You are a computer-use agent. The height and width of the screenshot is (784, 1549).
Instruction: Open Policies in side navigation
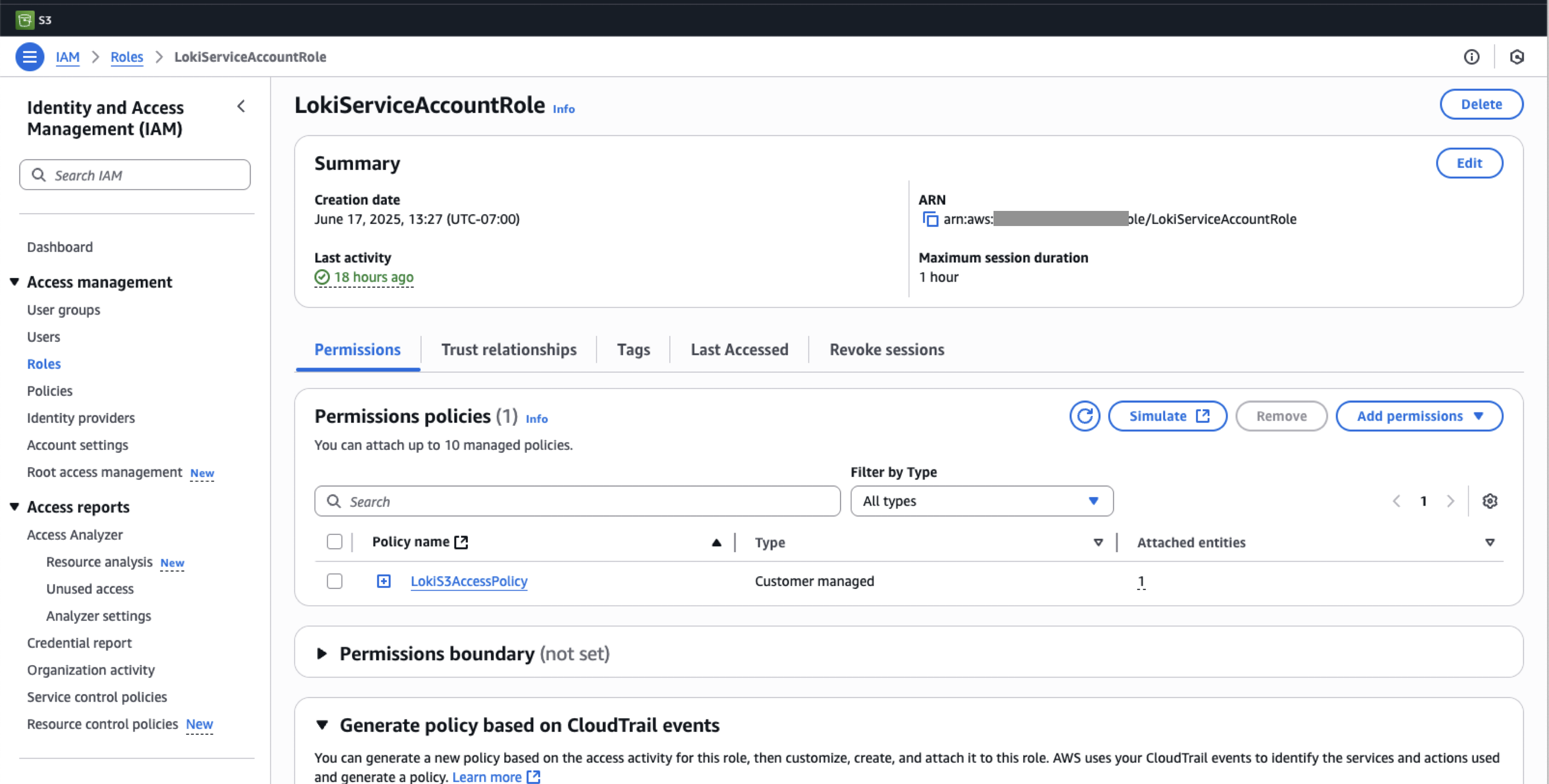pos(49,391)
